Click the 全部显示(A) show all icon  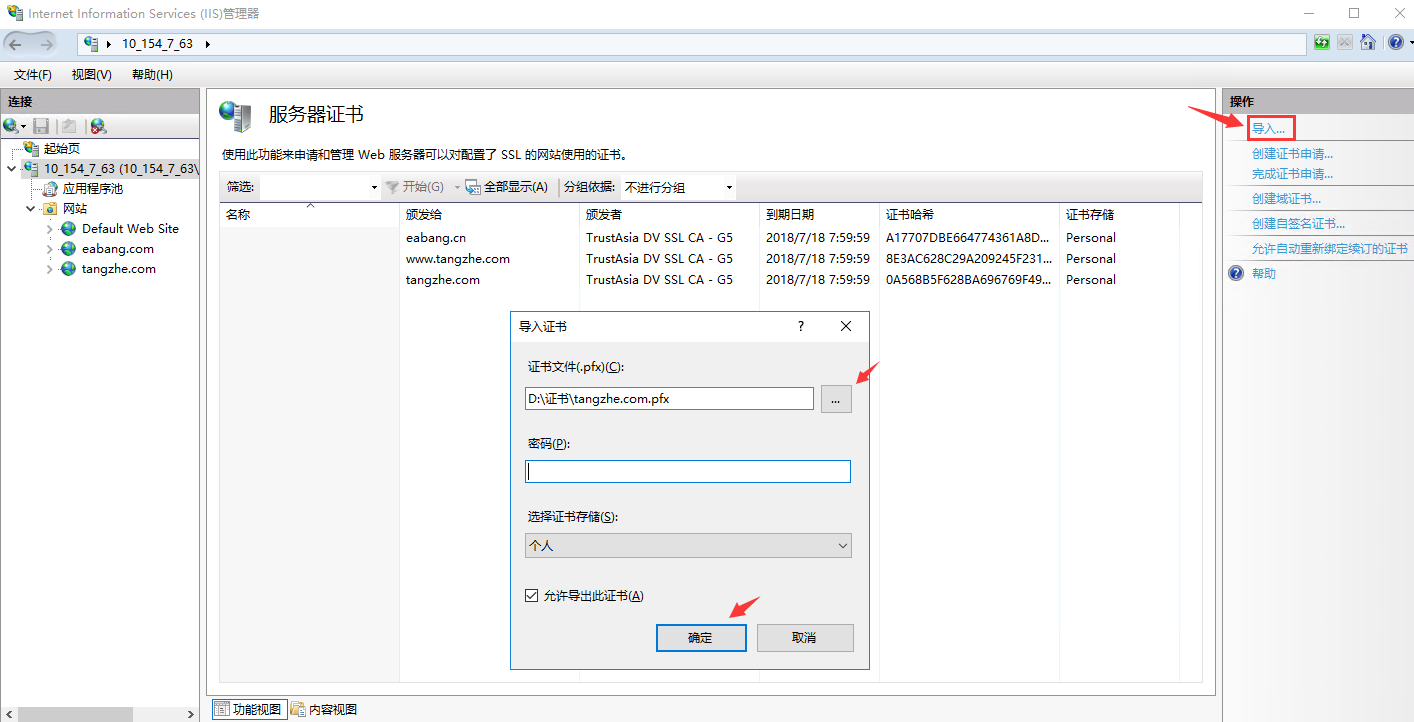(473, 187)
